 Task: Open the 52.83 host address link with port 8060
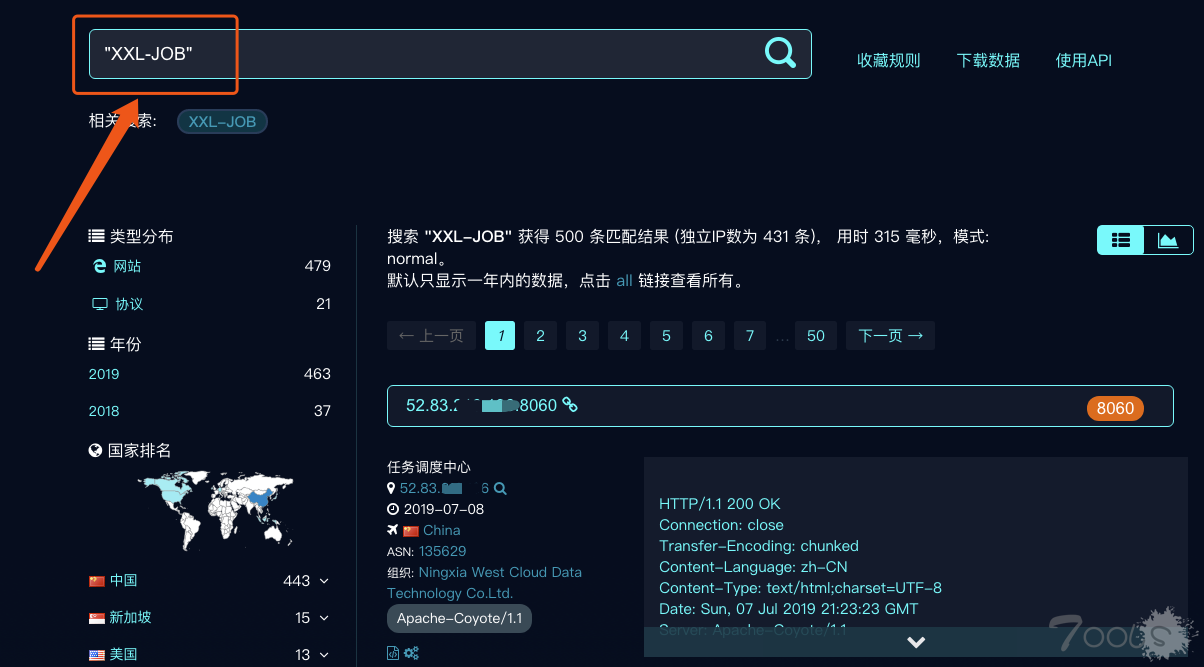pyautogui.click(x=481, y=406)
